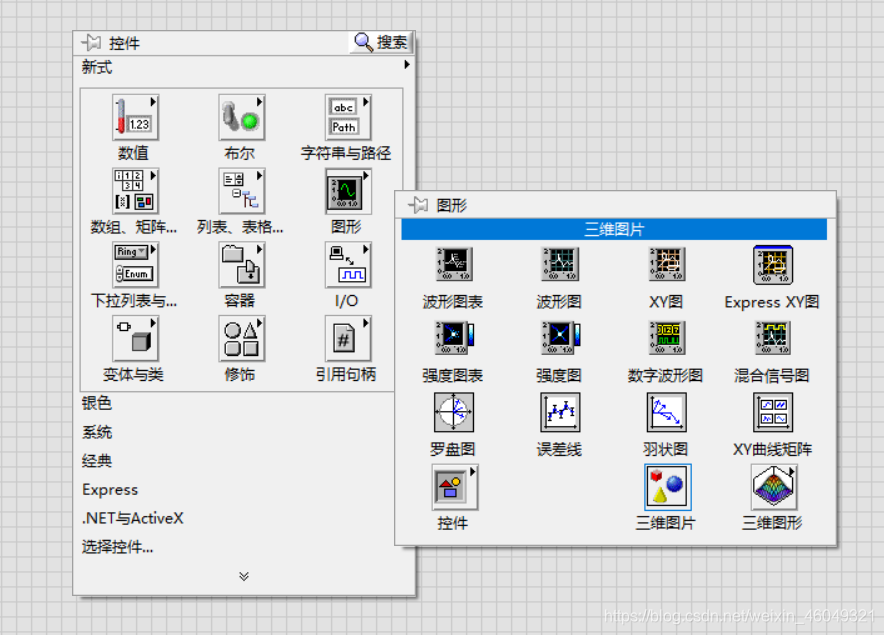Select the XY图 graph control

(x=666, y=264)
